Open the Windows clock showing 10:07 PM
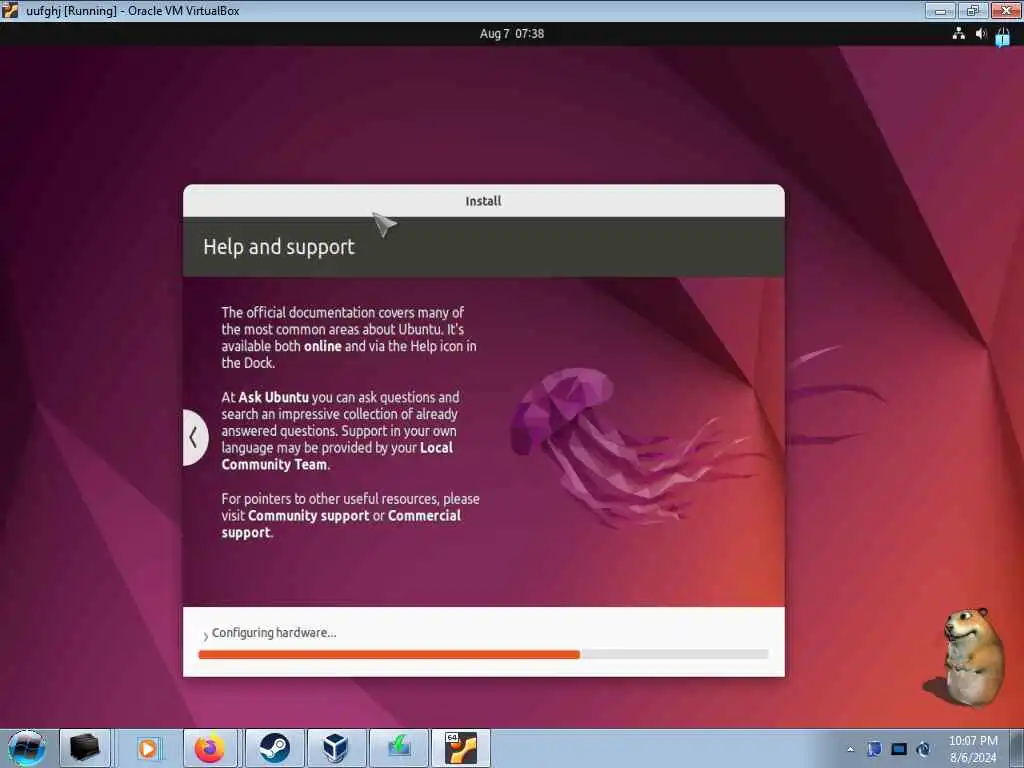The width and height of the screenshot is (1024, 768). tap(973, 749)
